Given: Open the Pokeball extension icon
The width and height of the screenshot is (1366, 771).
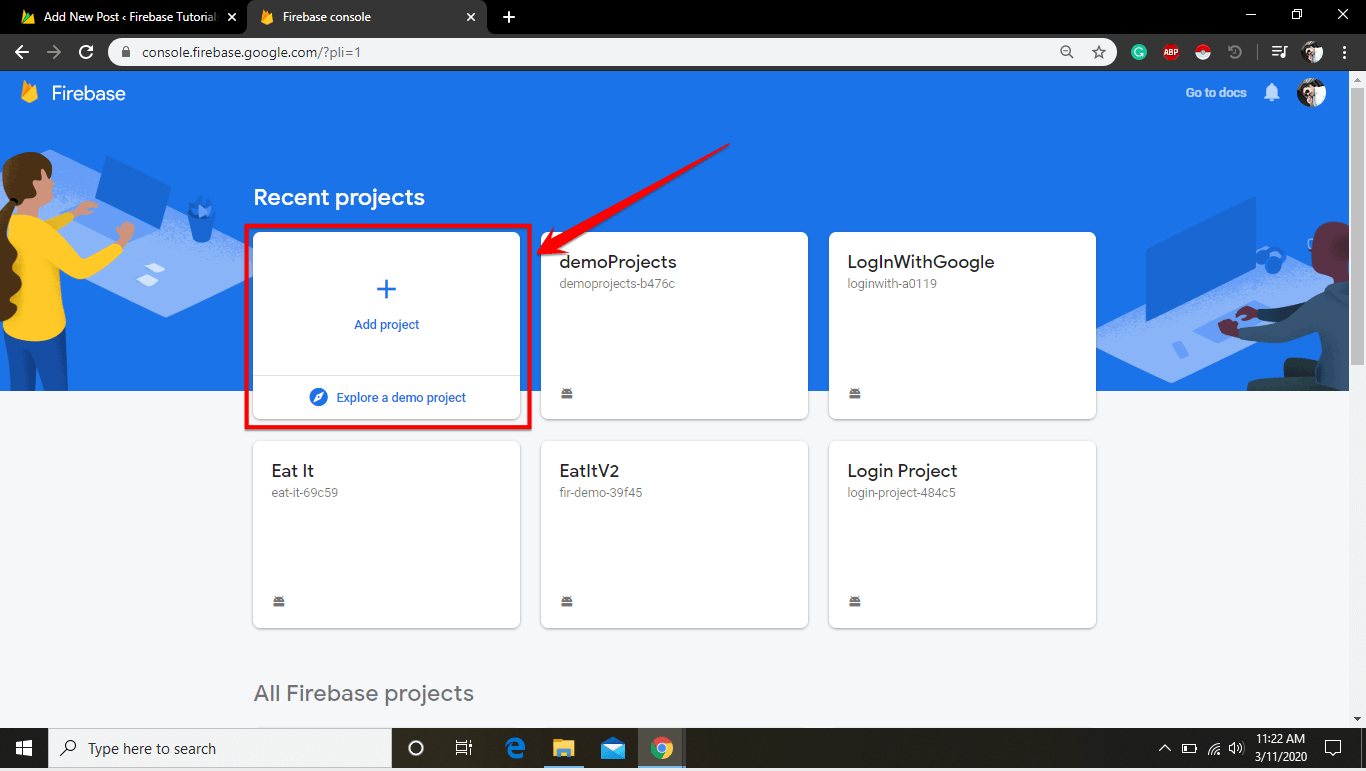Looking at the screenshot, I should (x=1203, y=52).
